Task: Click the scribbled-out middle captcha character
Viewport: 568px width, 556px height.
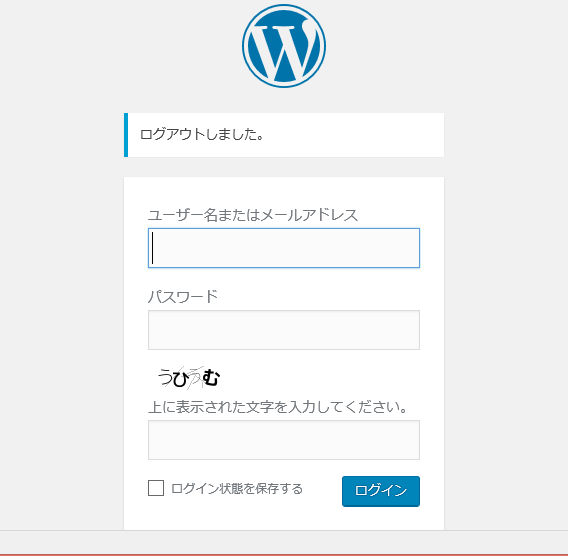Action: pos(196,378)
